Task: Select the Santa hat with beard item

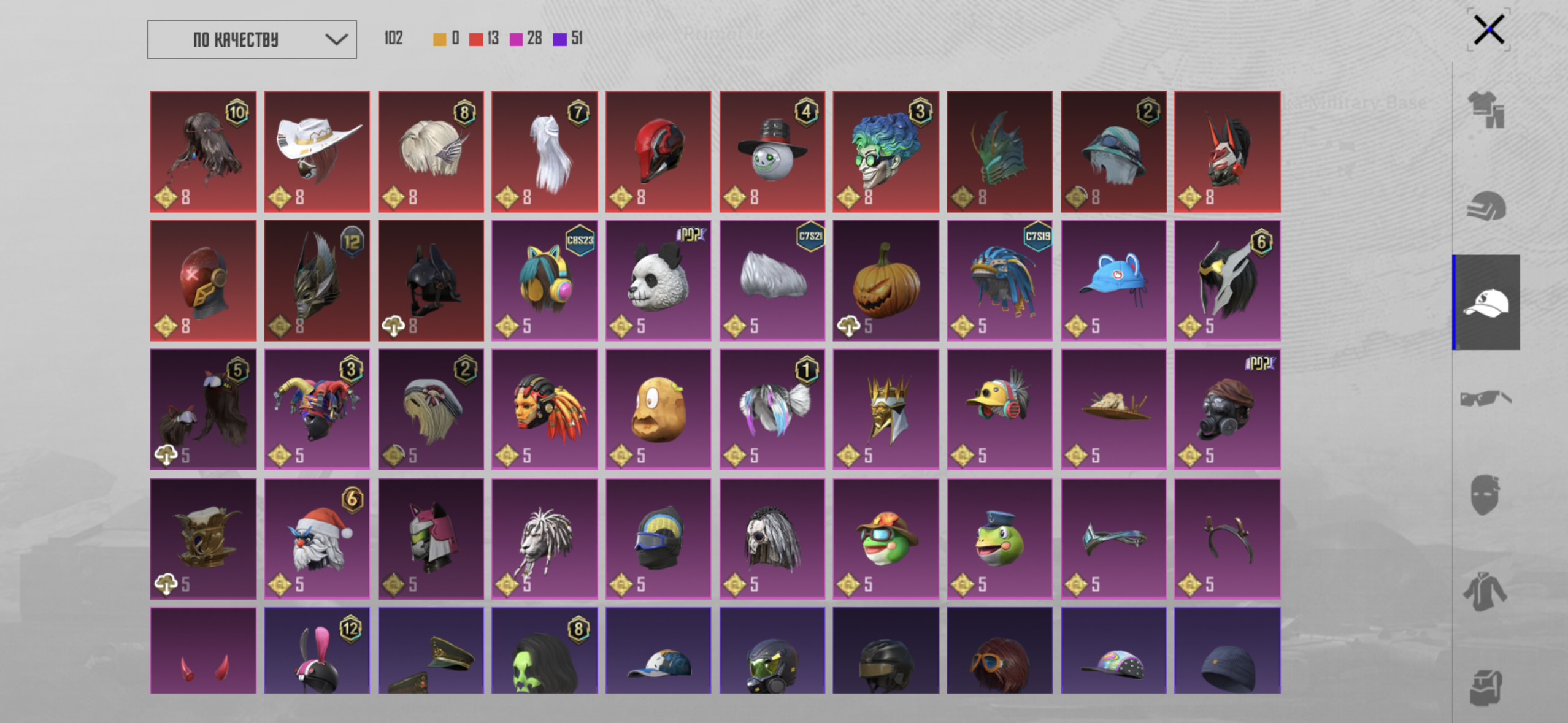Action: click(317, 538)
